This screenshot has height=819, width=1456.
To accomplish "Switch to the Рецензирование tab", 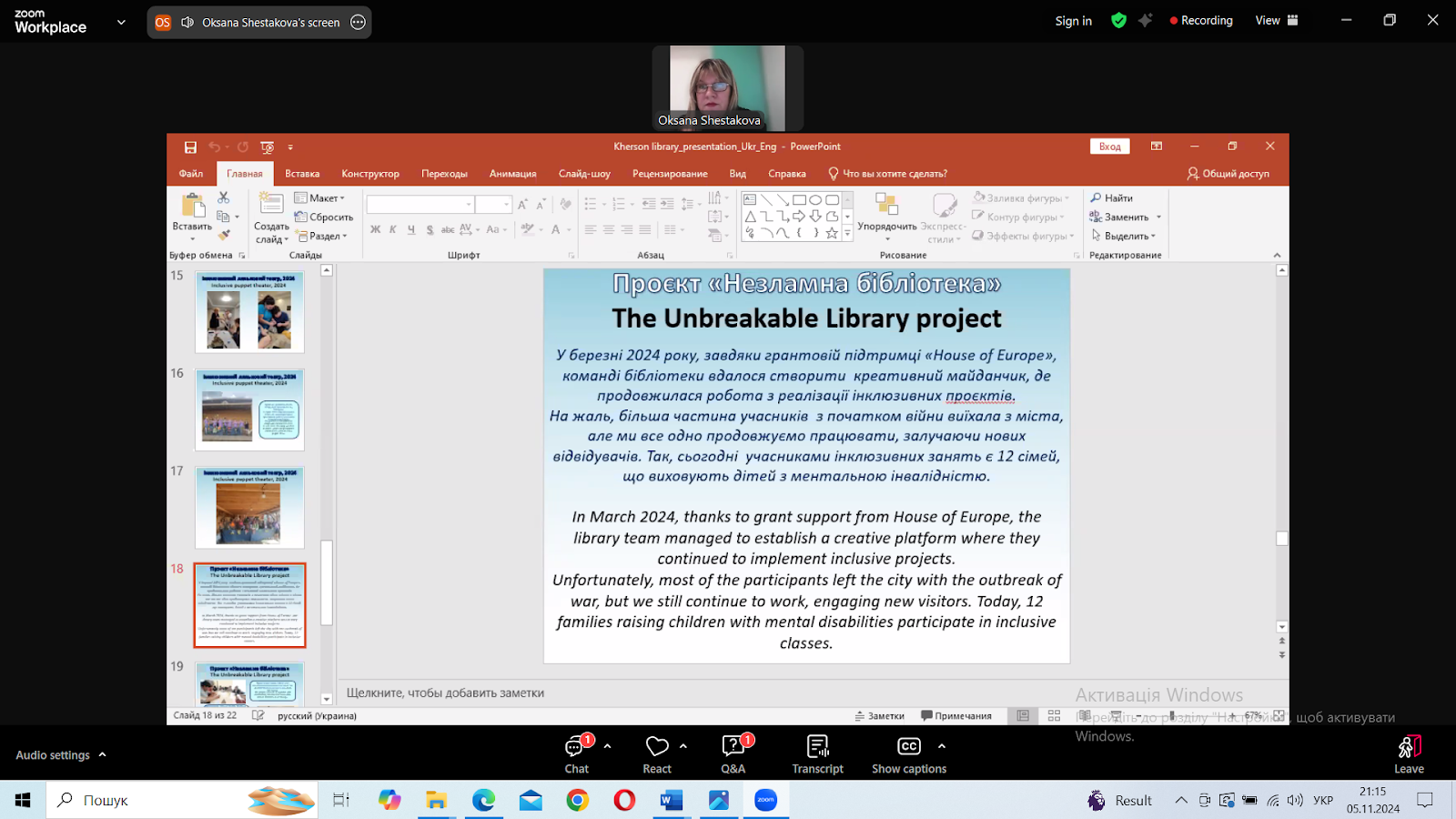I will pos(670,174).
